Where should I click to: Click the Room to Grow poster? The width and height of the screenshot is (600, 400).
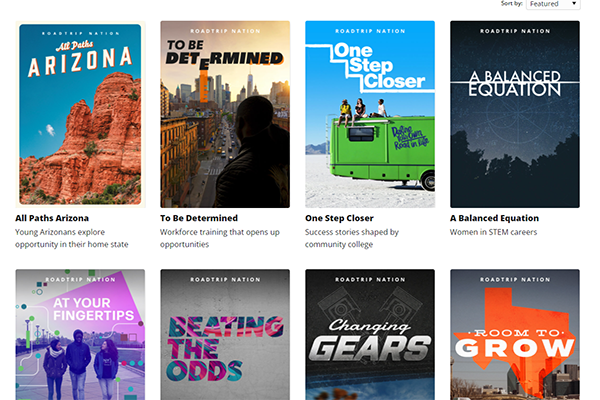pos(514,334)
